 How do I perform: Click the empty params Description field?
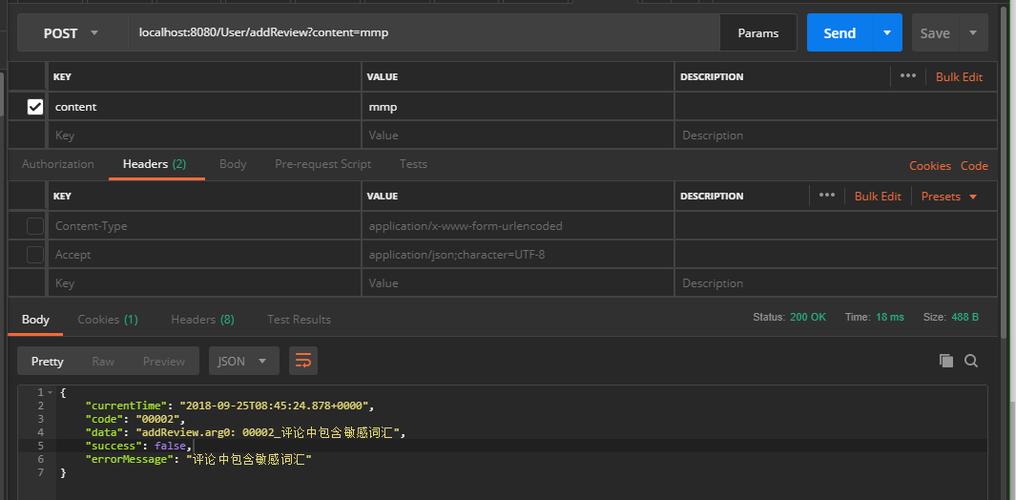(x=836, y=135)
